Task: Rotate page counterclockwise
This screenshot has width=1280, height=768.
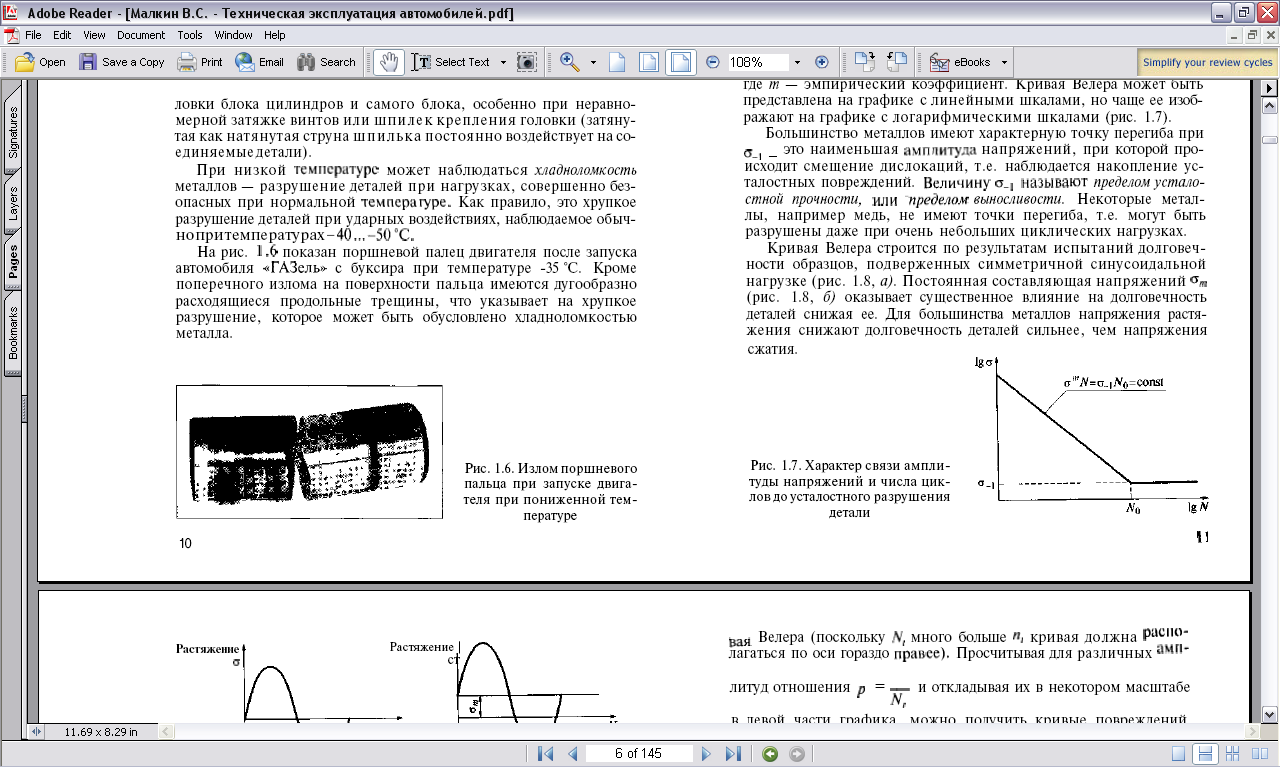Action: (x=897, y=62)
